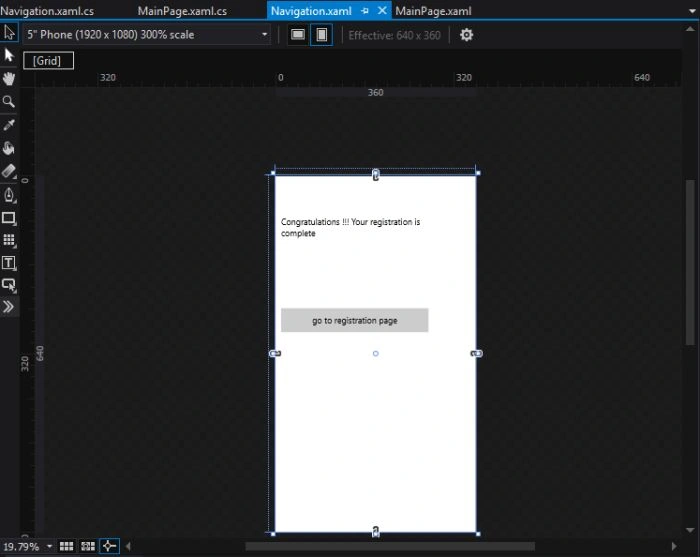Screen dimensions: 700x557
Task: Select the Button control tool
Action: (9, 285)
